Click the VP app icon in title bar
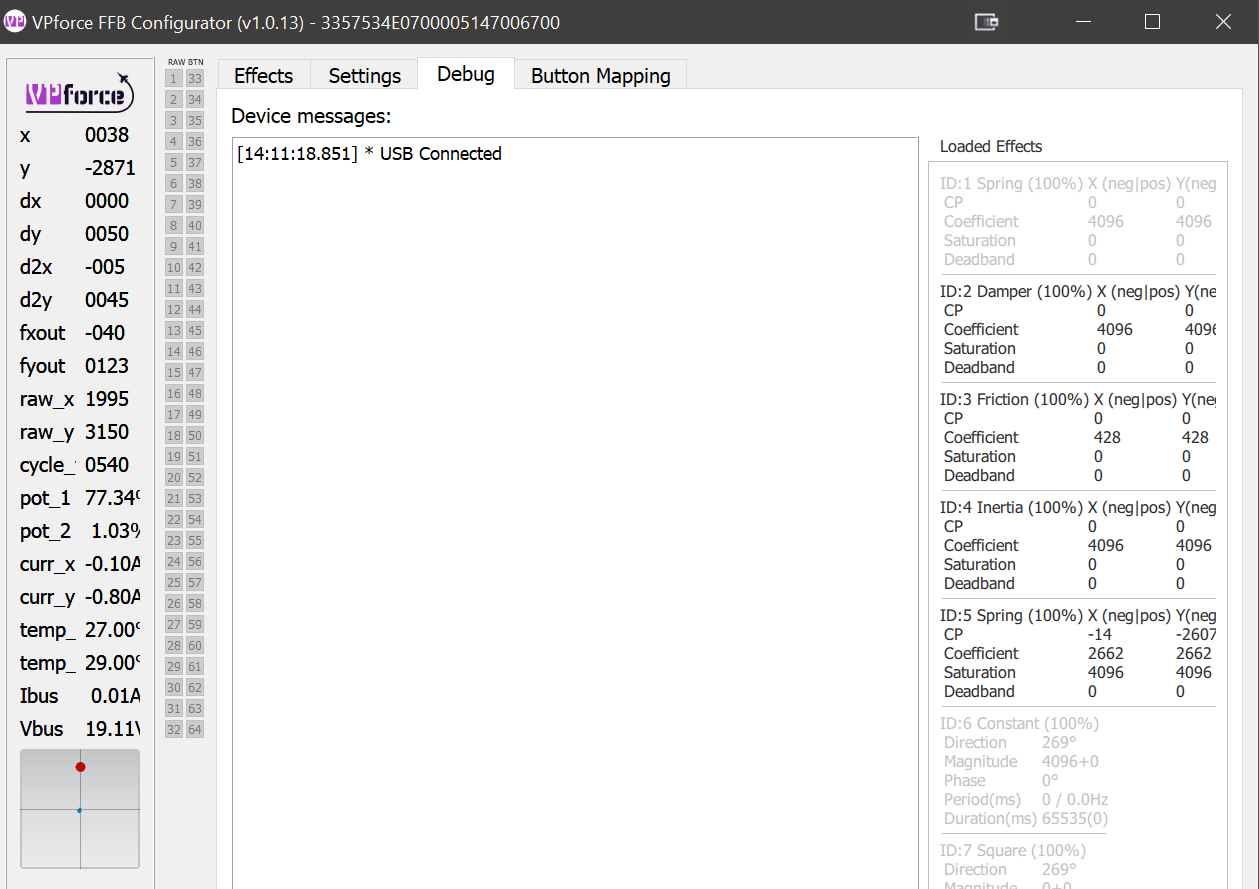The width and height of the screenshot is (1259, 889). tap(14, 22)
